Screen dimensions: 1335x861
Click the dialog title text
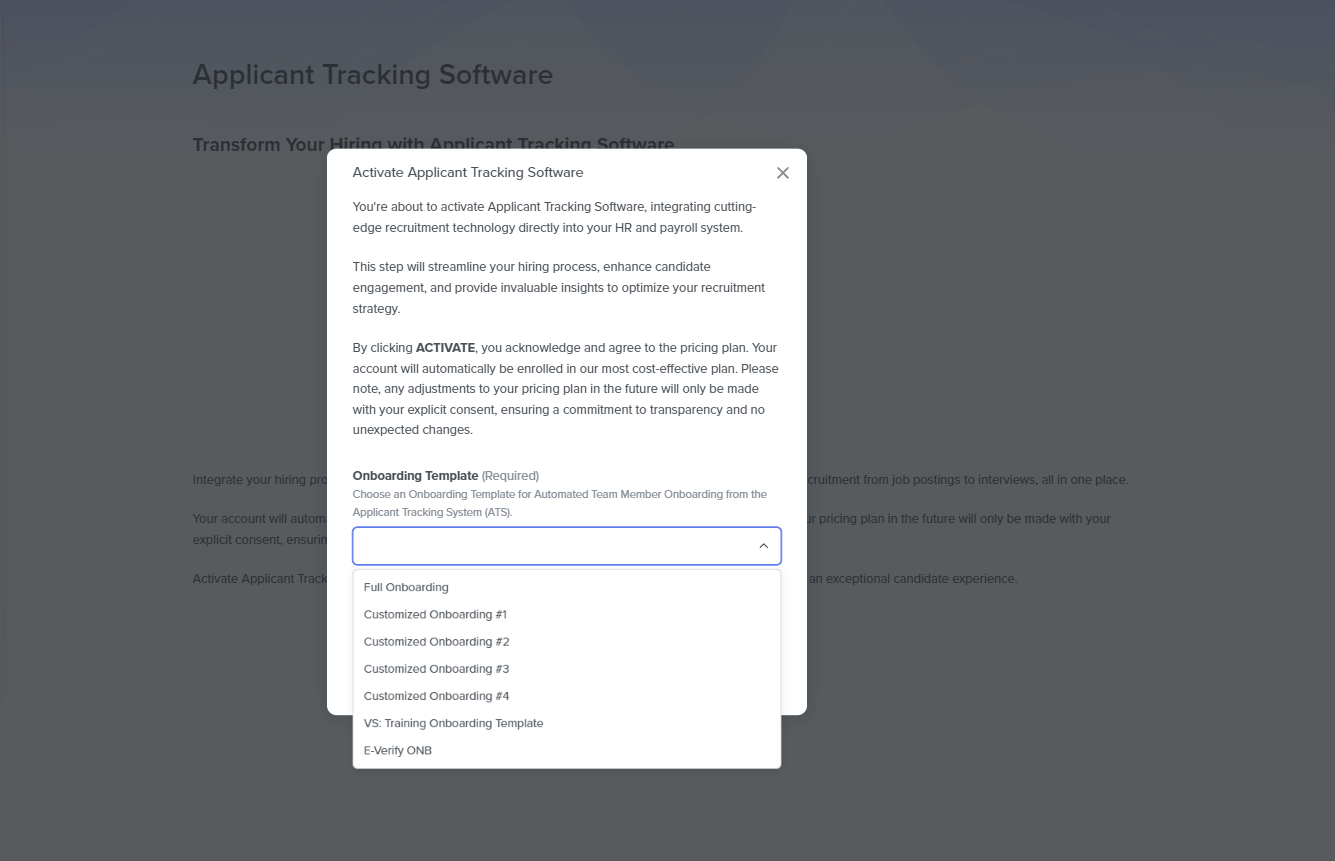[467, 172]
